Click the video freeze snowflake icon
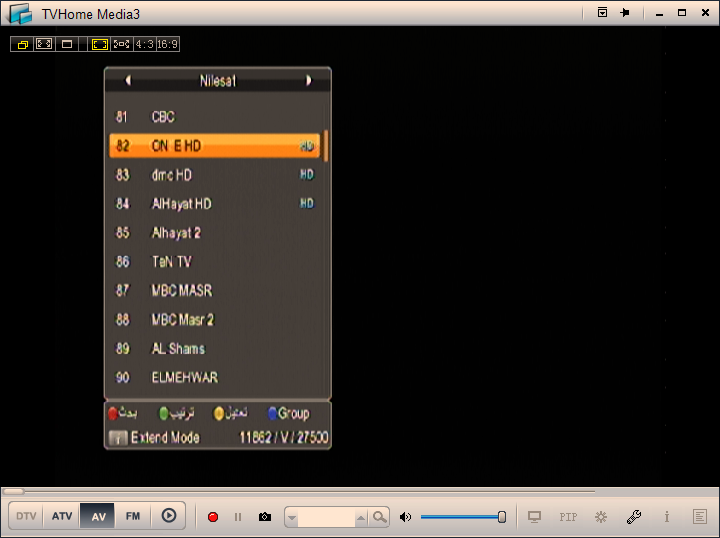The height and width of the screenshot is (538, 720). coord(601,517)
